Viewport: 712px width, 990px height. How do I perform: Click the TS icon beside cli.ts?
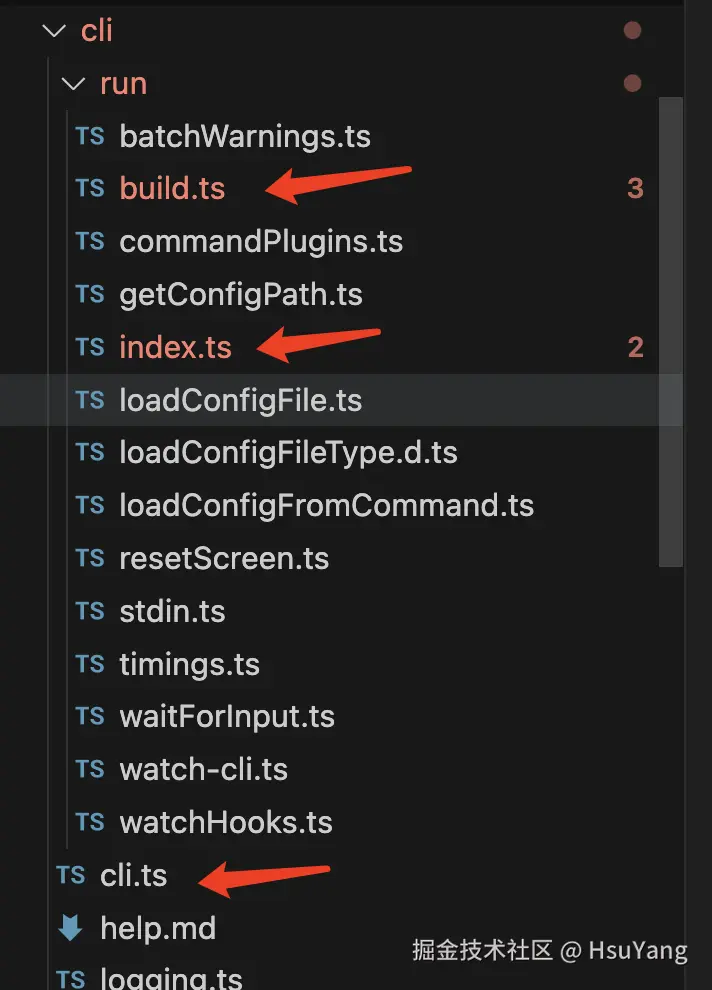pos(71,876)
